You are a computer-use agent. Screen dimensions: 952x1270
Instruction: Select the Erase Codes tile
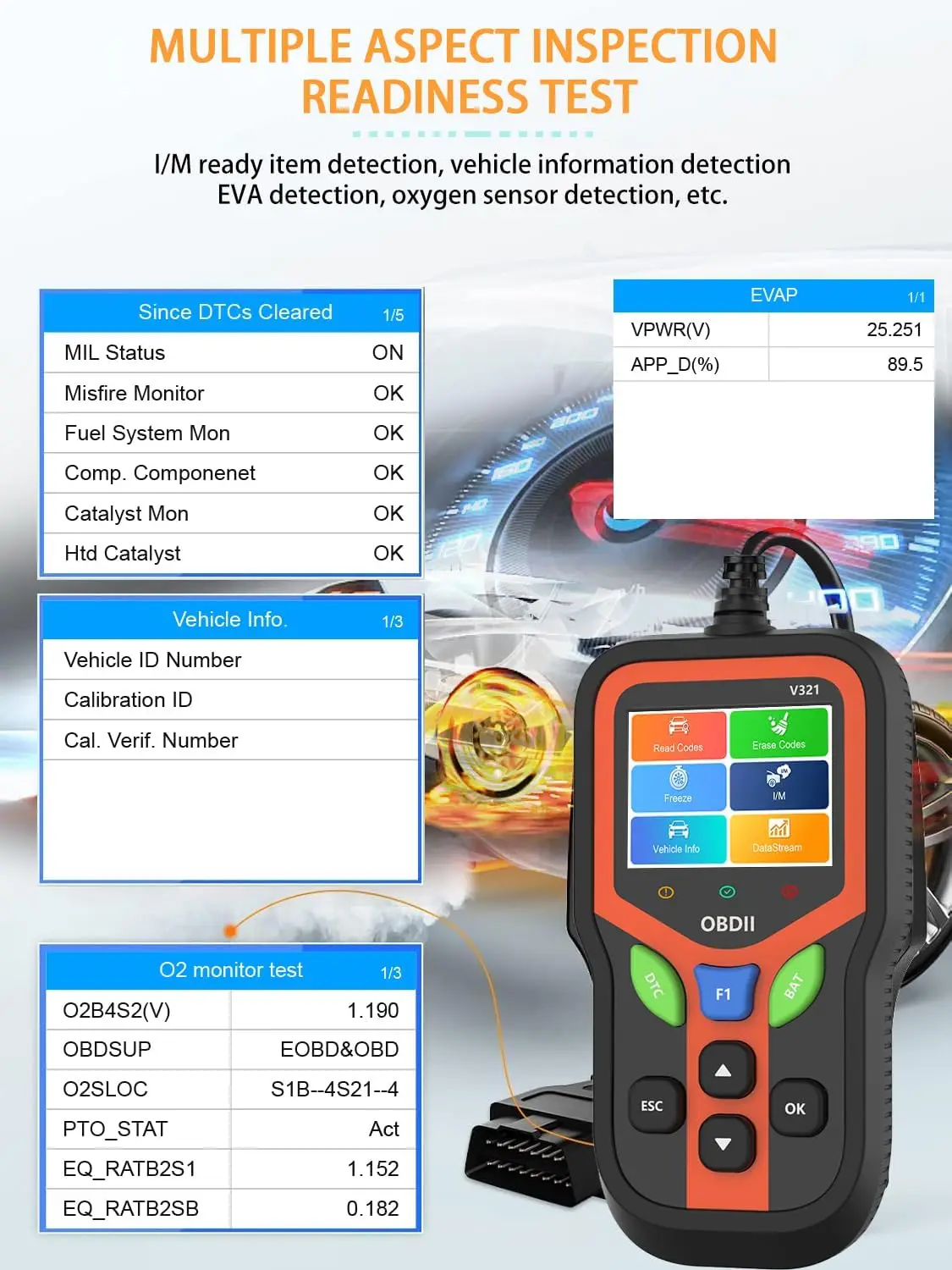pos(779,732)
